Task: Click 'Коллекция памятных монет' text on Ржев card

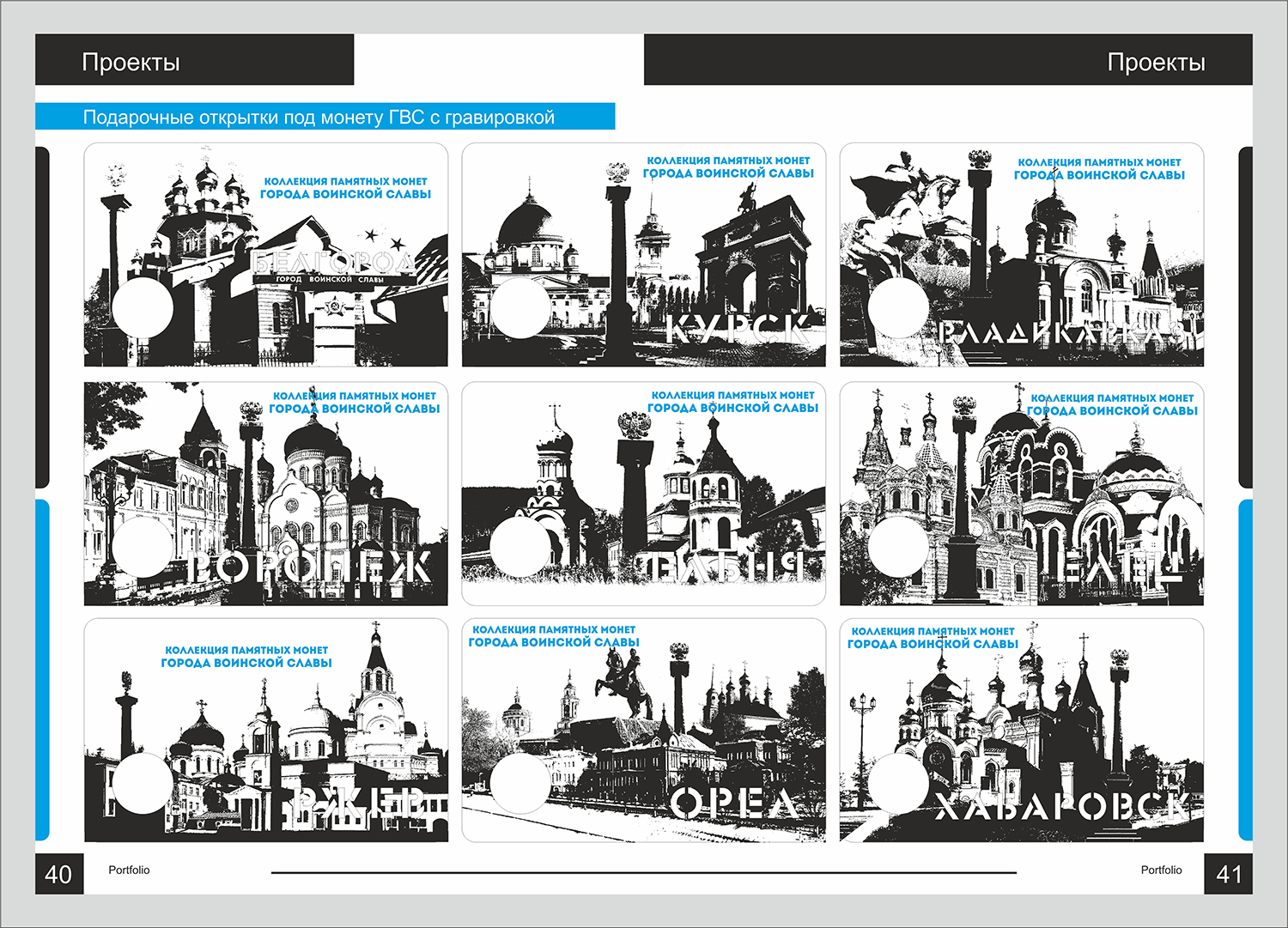Action: (x=246, y=650)
